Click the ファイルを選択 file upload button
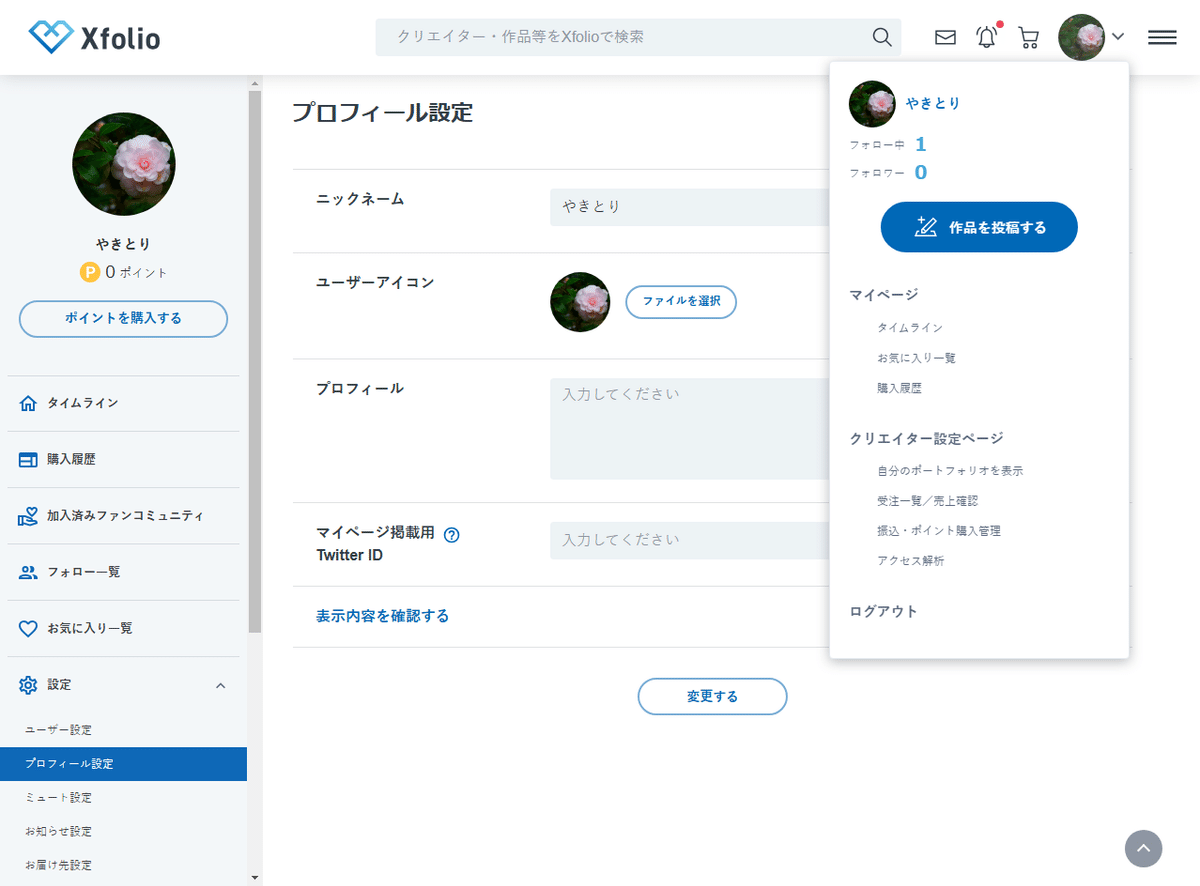The height and width of the screenshot is (886, 1200). pos(681,302)
